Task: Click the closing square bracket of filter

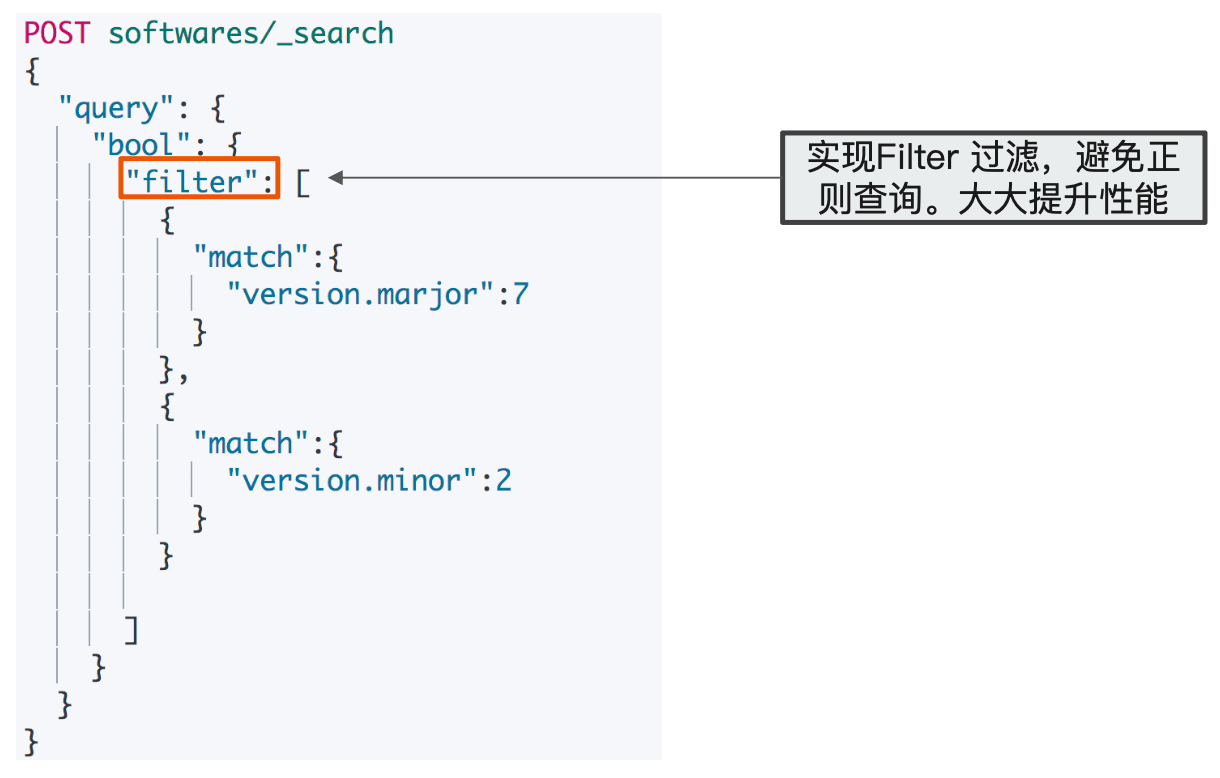Action: [132, 630]
